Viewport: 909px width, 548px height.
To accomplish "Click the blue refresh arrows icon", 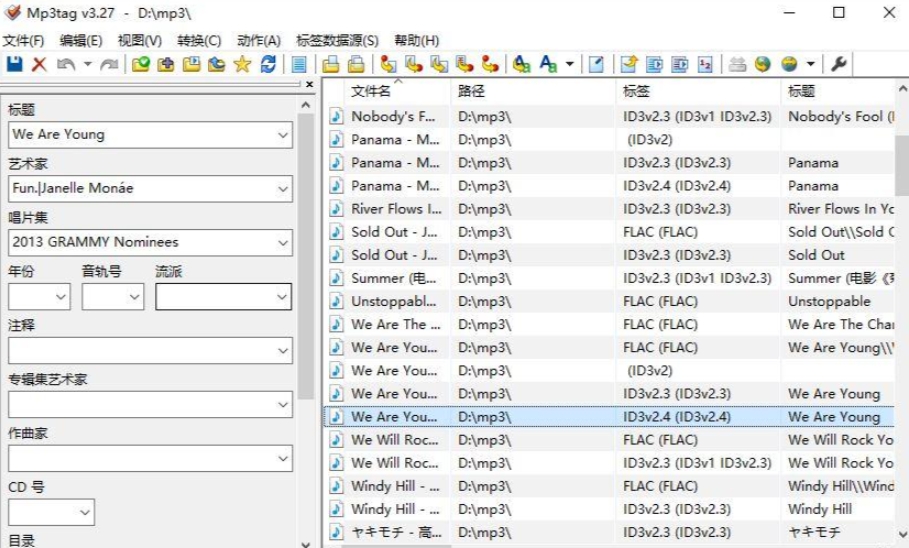I will pyautogui.click(x=268, y=64).
